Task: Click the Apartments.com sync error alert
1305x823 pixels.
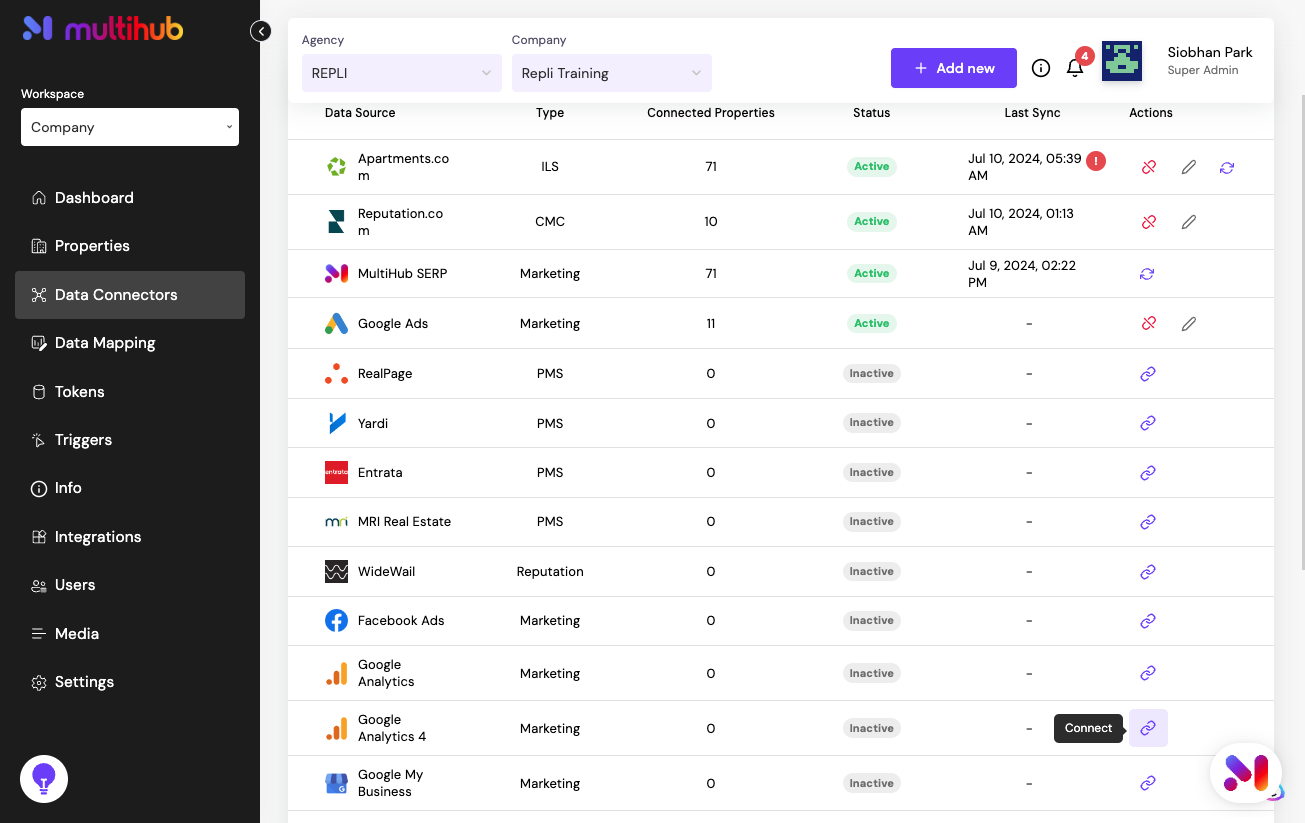Action: tap(1096, 160)
